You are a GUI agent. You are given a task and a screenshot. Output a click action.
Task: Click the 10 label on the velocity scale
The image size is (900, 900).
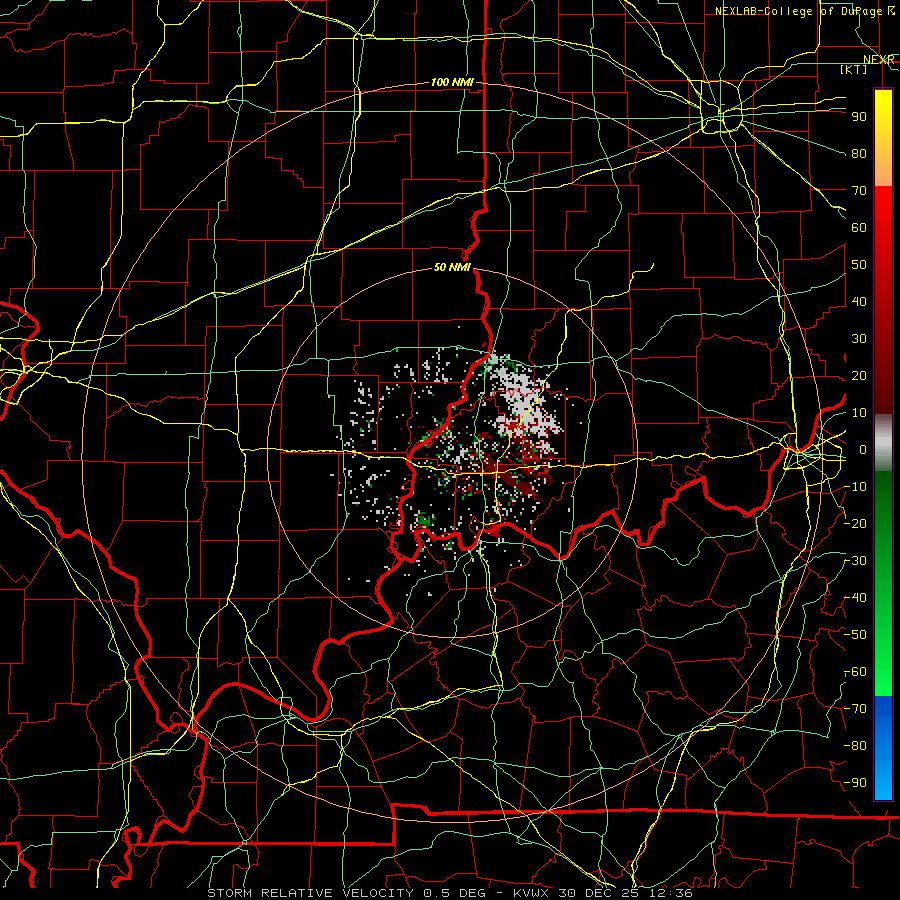(859, 413)
